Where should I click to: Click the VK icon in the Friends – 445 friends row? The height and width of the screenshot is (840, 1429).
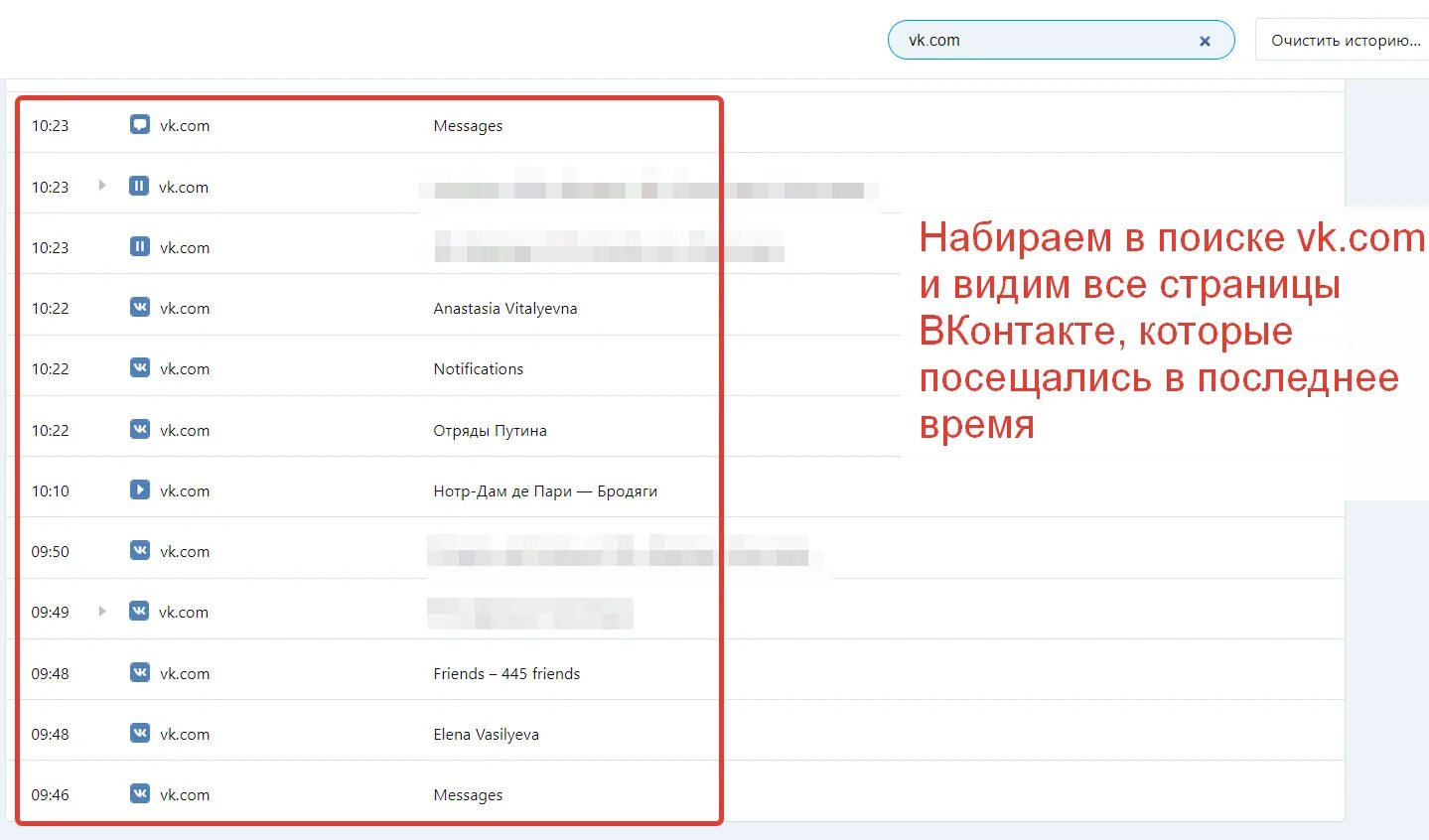tap(140, 672)
